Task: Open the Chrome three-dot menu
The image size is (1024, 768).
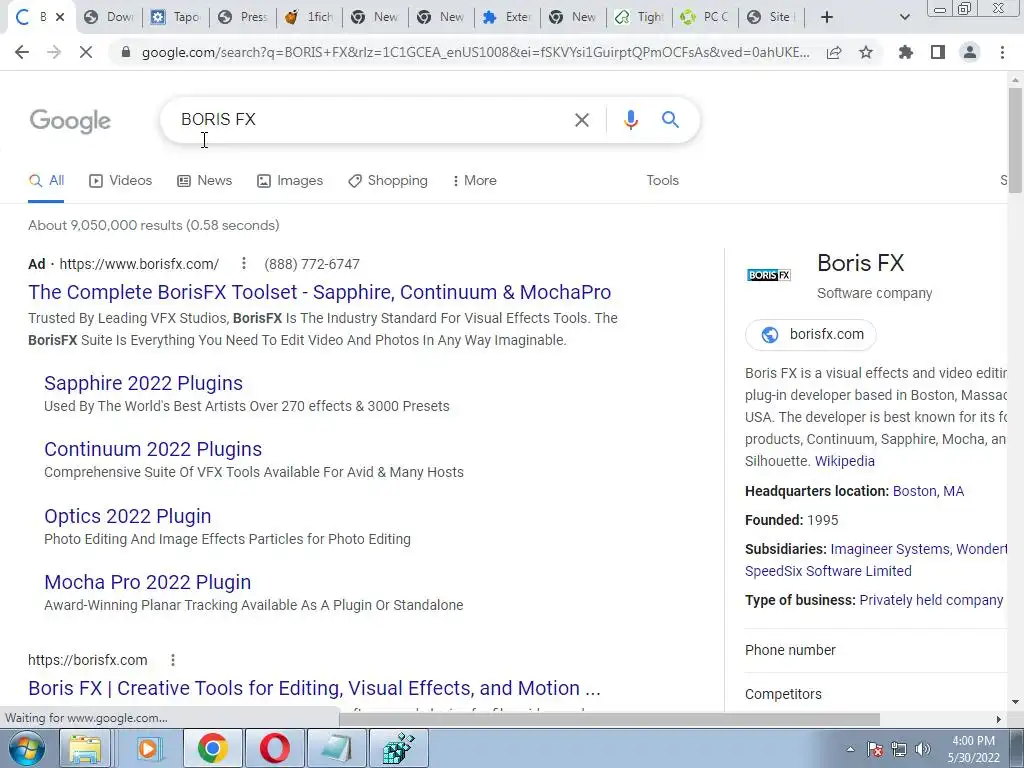Action: pos(1002,52)
